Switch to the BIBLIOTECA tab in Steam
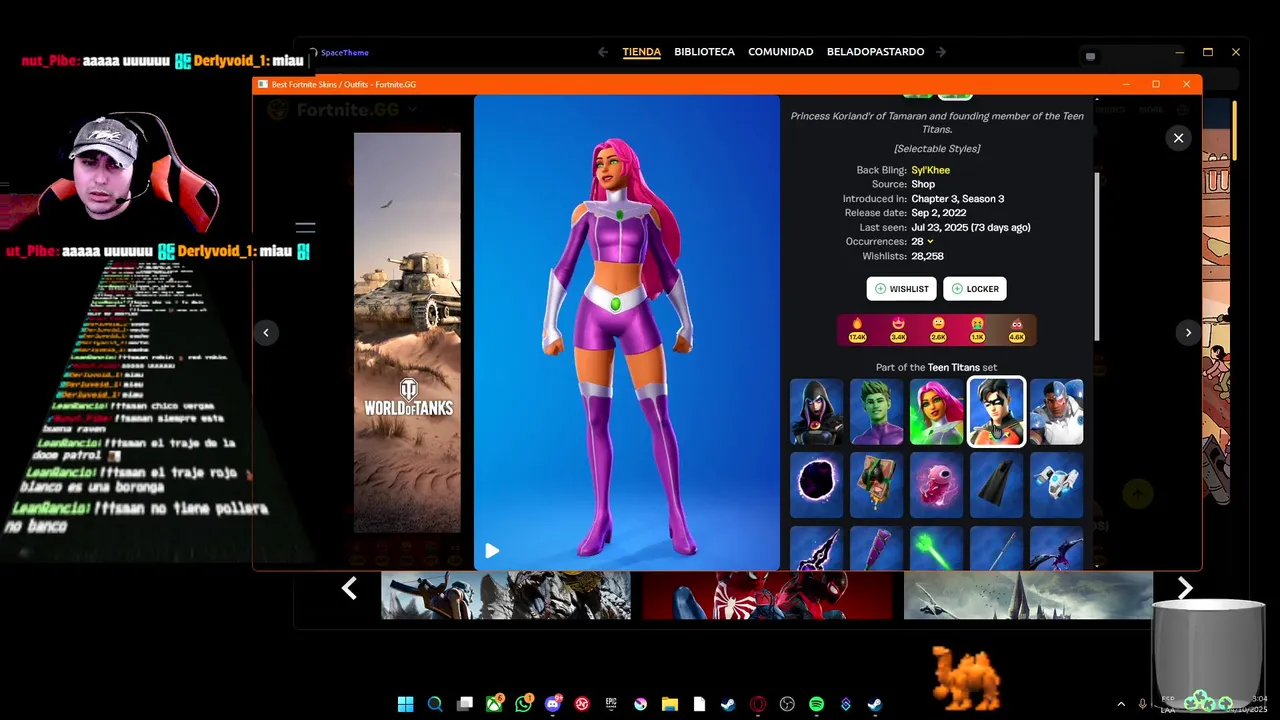 (x=704, y=52)
